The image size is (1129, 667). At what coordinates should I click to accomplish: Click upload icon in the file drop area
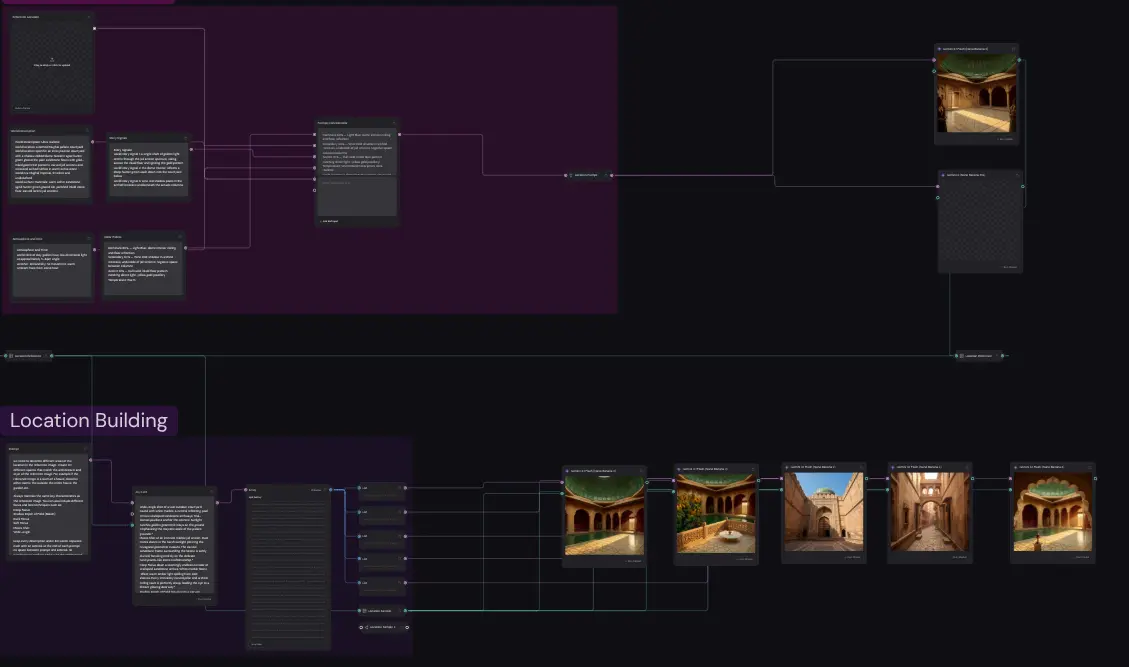52,60
